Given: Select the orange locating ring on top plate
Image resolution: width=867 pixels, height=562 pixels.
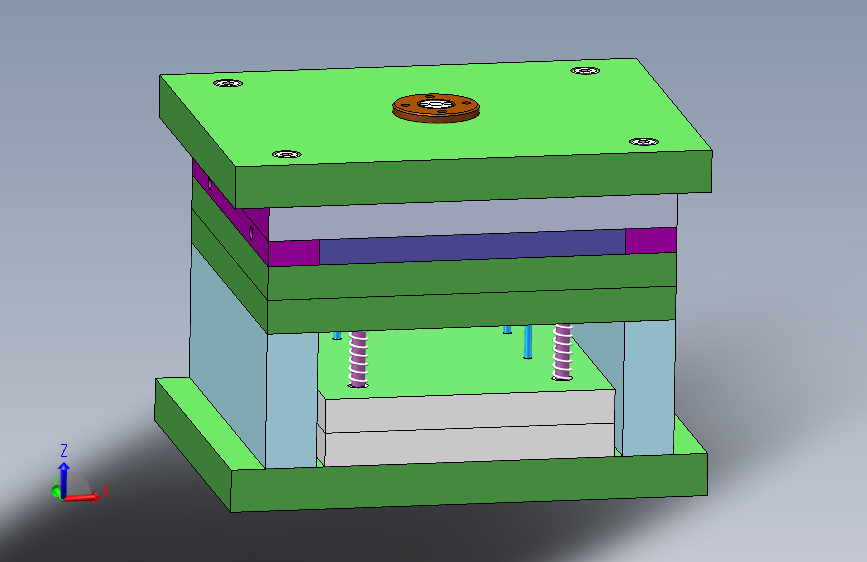Looking at the screenshot, I should 436,108.
